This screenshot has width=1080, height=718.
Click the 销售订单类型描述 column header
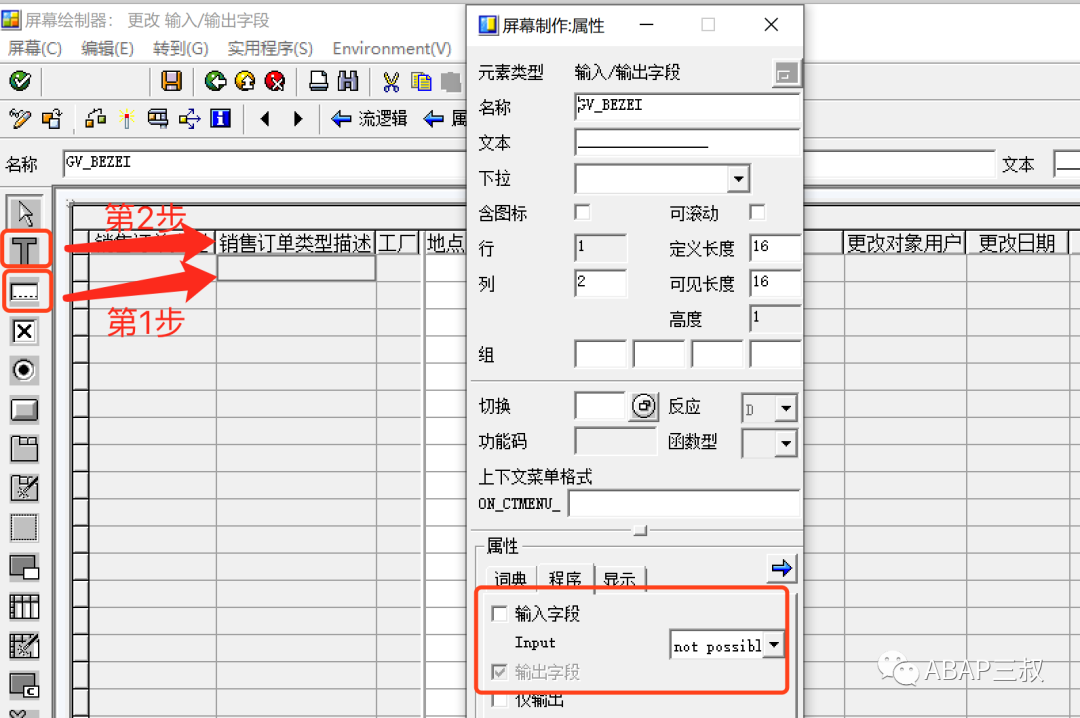click(295, 243)
